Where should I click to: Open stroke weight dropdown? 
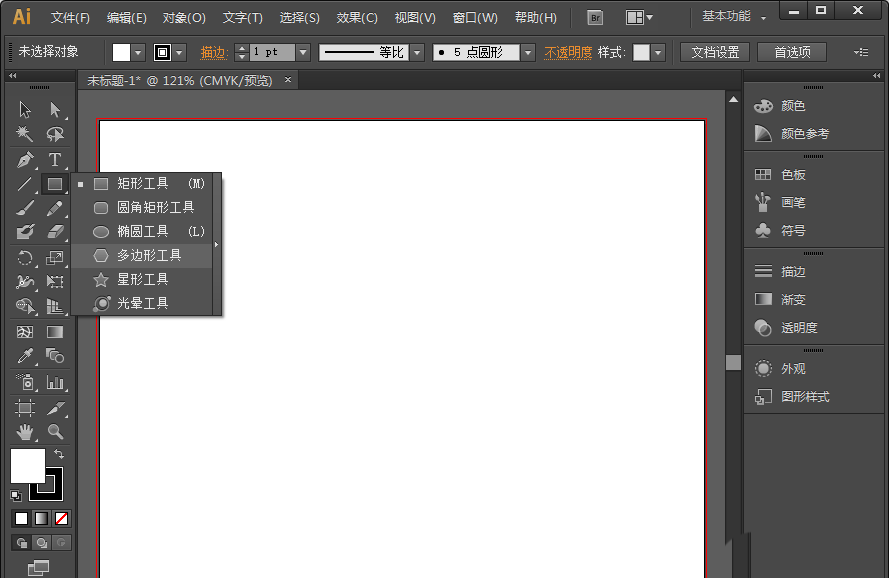[x=303, y=53]
